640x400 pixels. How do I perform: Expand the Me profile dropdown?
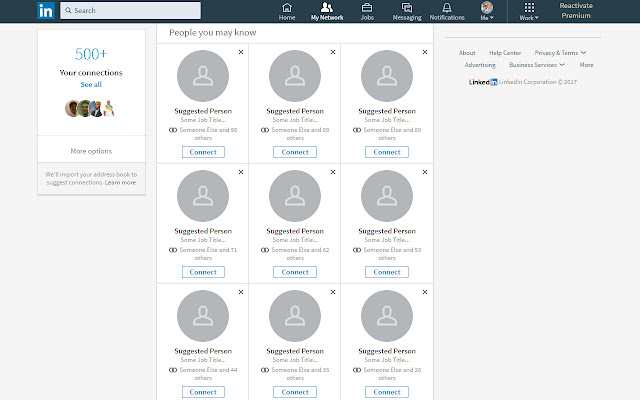(x=487, y=11)
